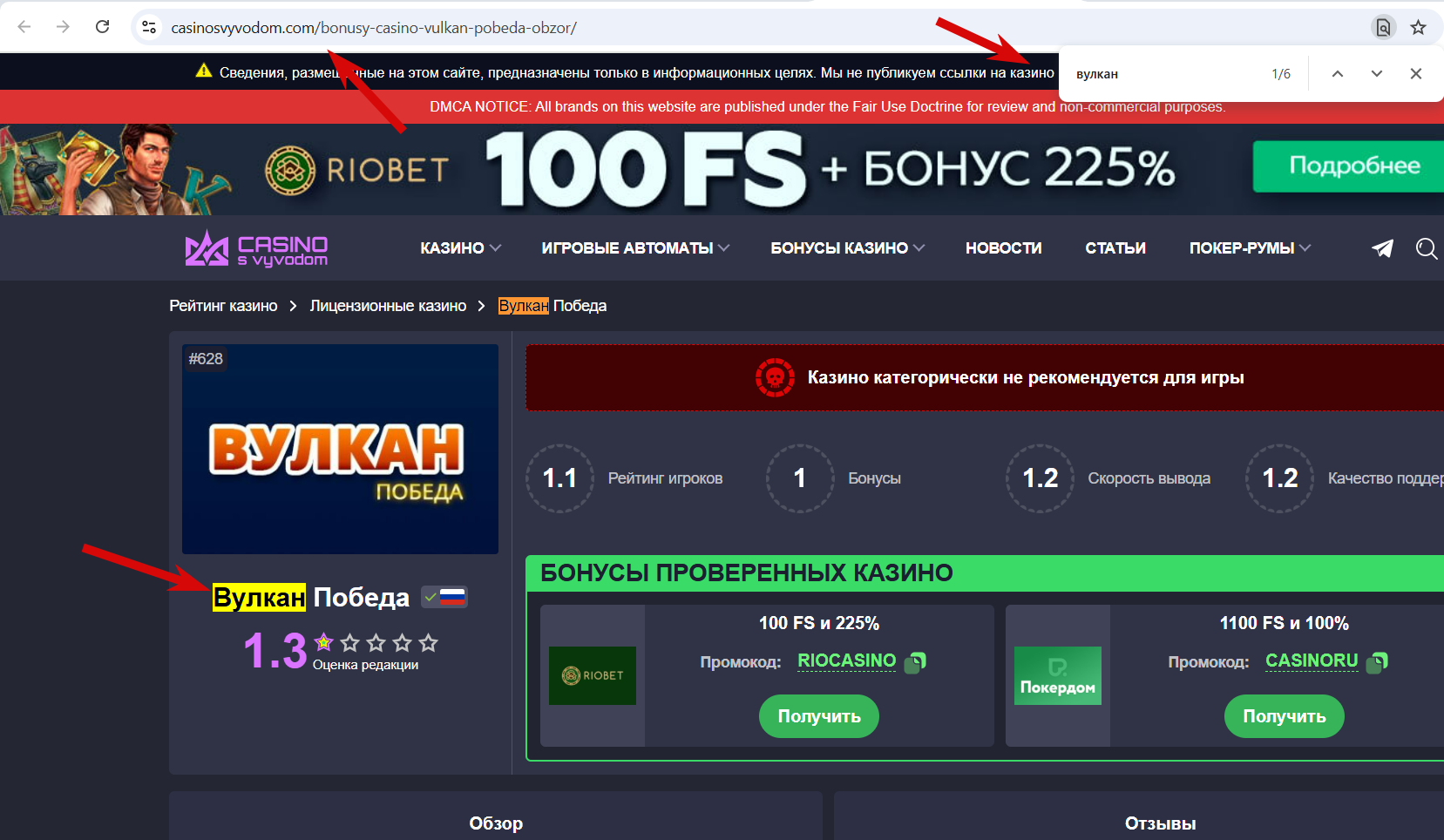
Task: Go to Лицензионные казино breadcrumb
Action: click(x=388, y=306)
